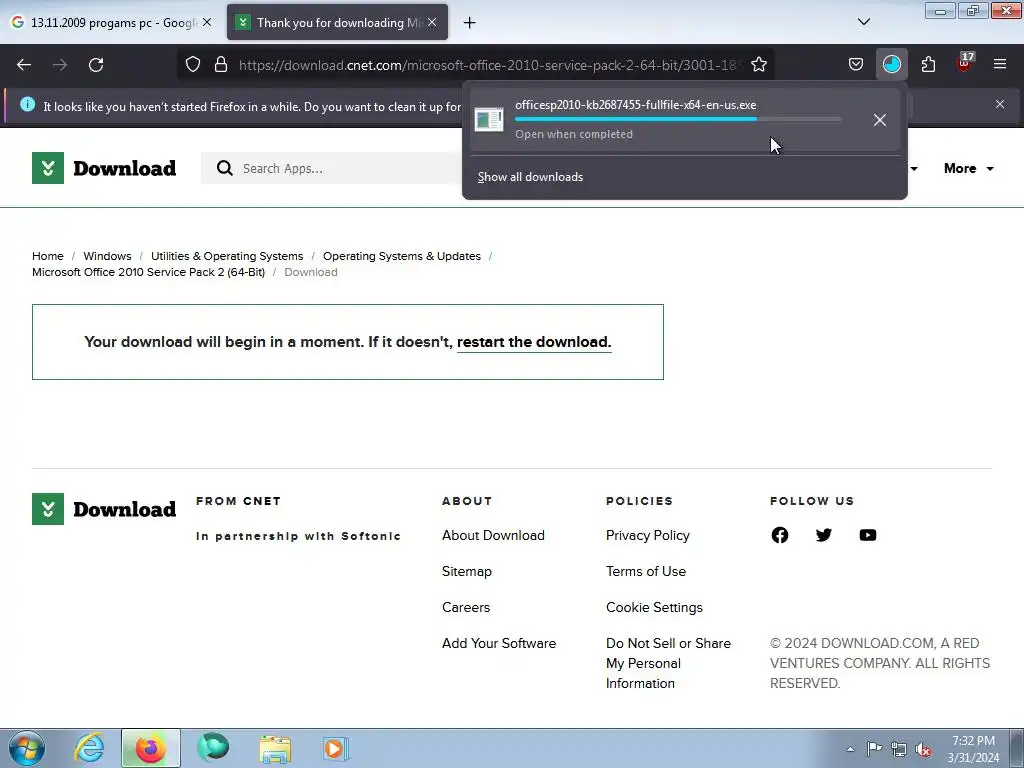This screenshot has width=1024, height=768.
Task: List all tabs with the chevron
Action: click(863, 22)
